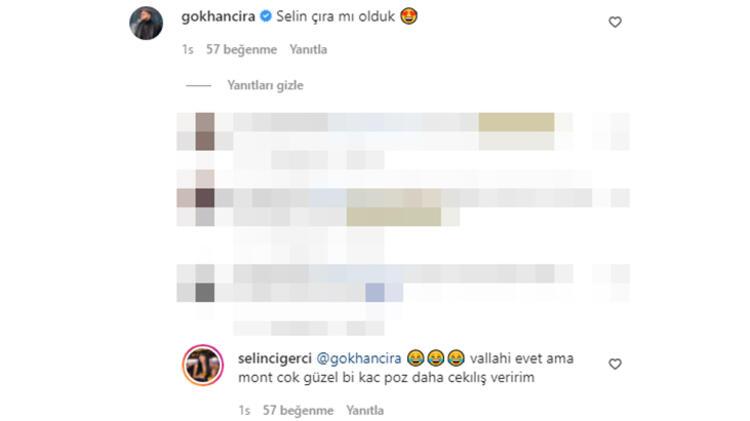
Task: Open the gokhancira username link
Action: 218,17
